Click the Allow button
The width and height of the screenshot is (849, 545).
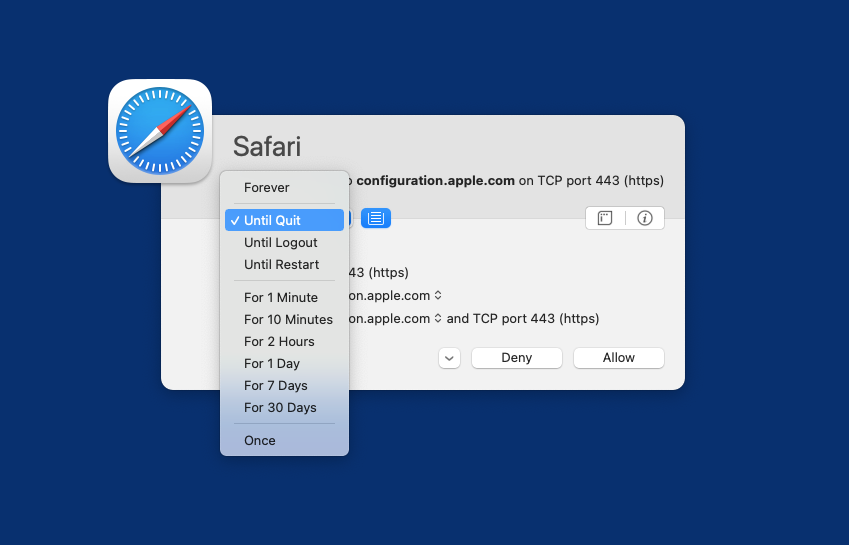(619, 358)
